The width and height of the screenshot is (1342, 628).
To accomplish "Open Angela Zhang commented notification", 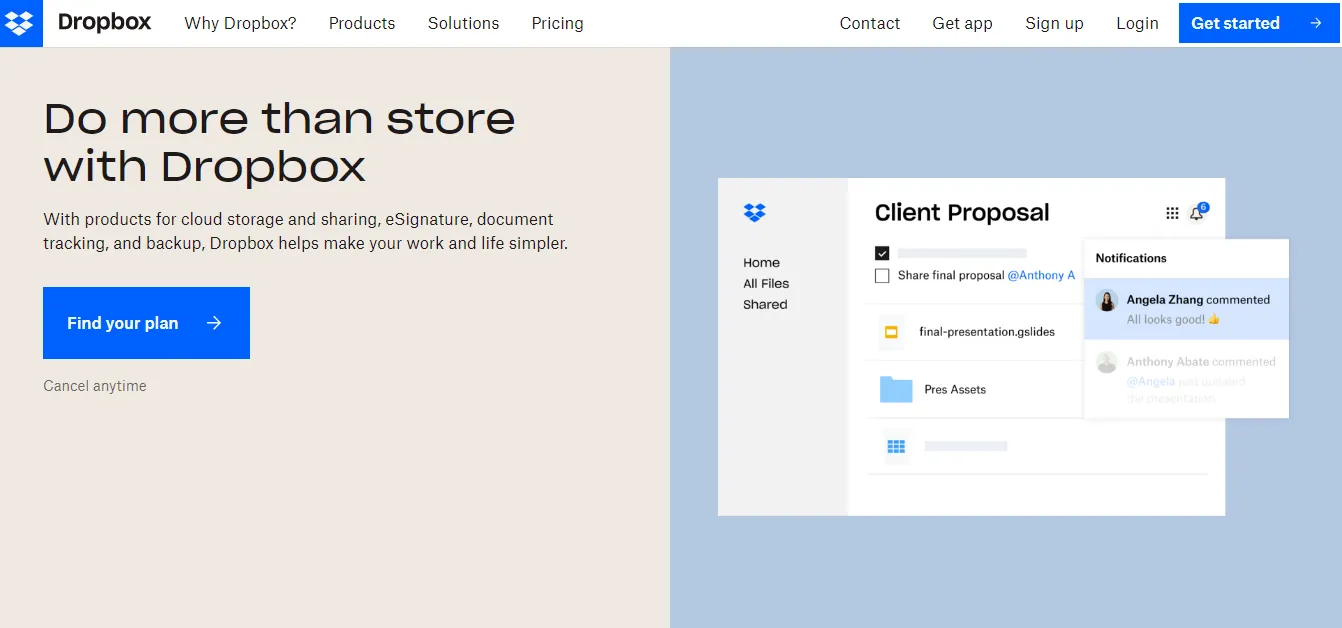I will coord(1187,309).
